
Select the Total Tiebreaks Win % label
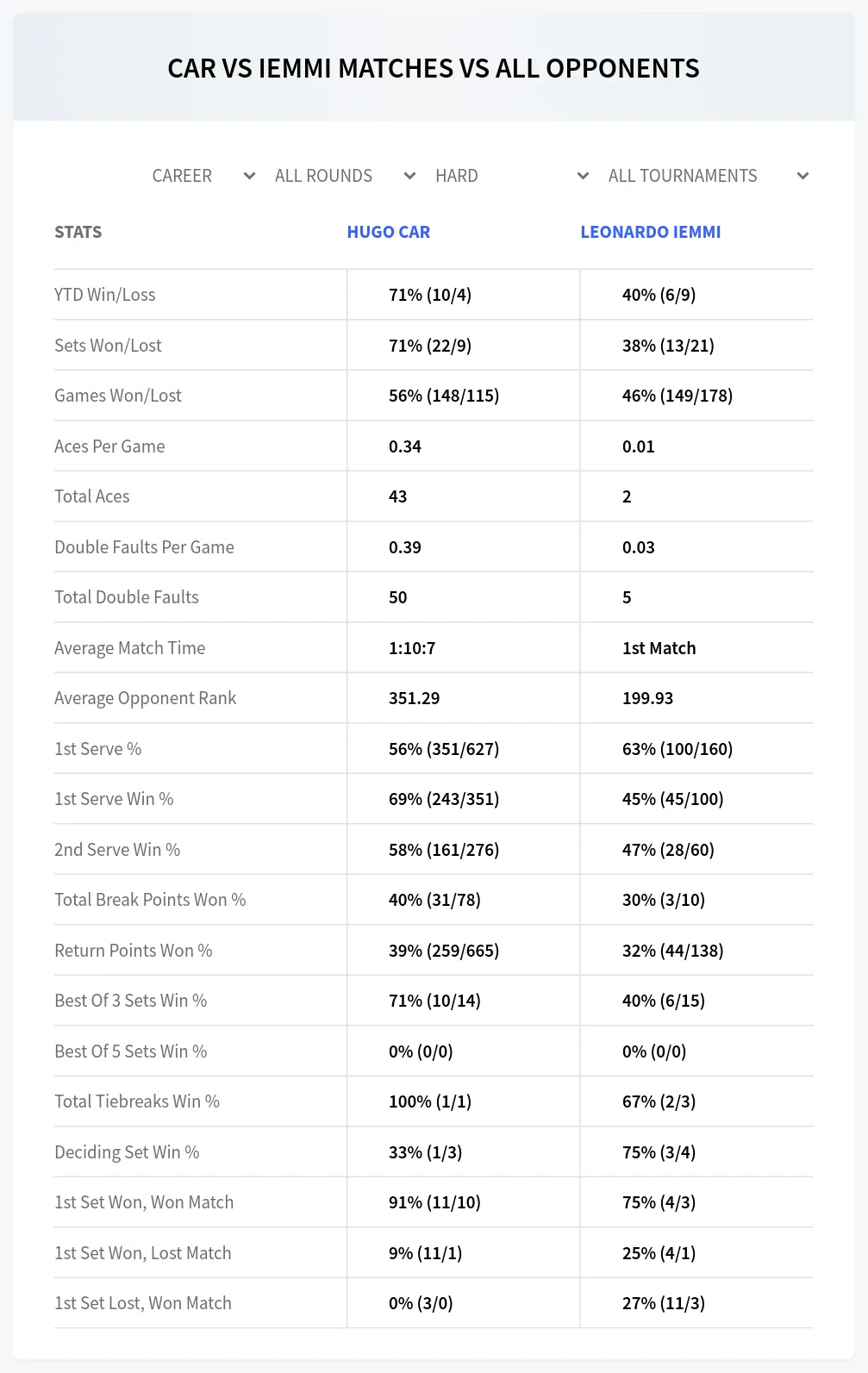click(x=137, y=1102)
